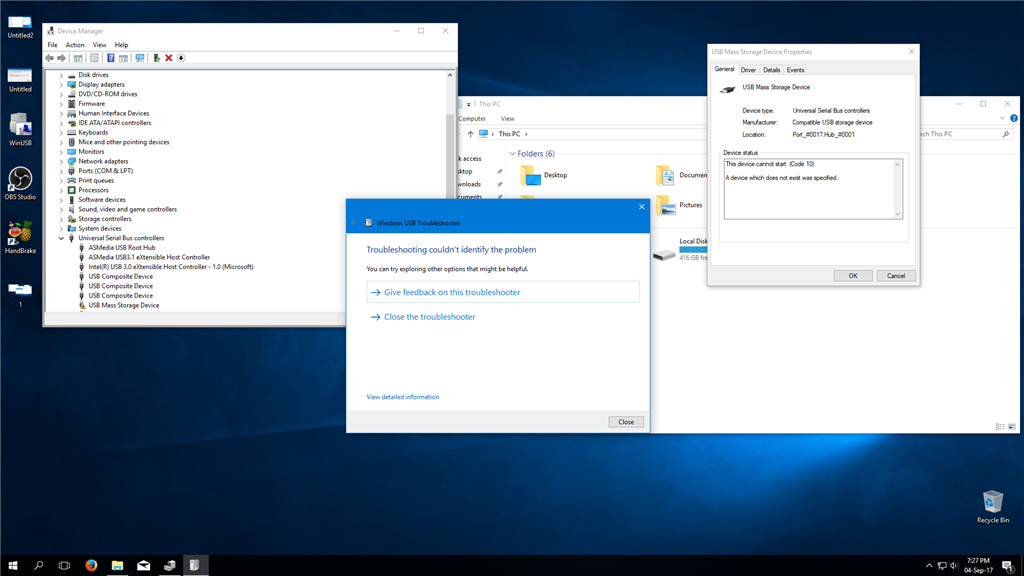
Task: Expand Display adapters in Device Manager
Action: tap(61, 85)
